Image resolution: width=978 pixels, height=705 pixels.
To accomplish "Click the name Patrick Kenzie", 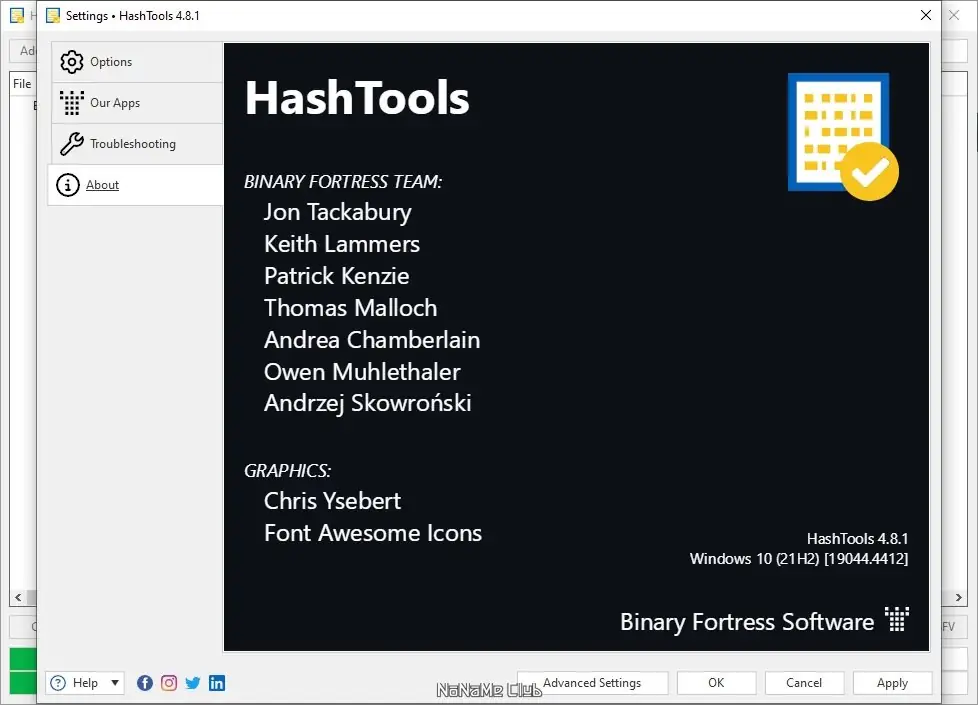I will pyautogui.click(x=337, y=276).
